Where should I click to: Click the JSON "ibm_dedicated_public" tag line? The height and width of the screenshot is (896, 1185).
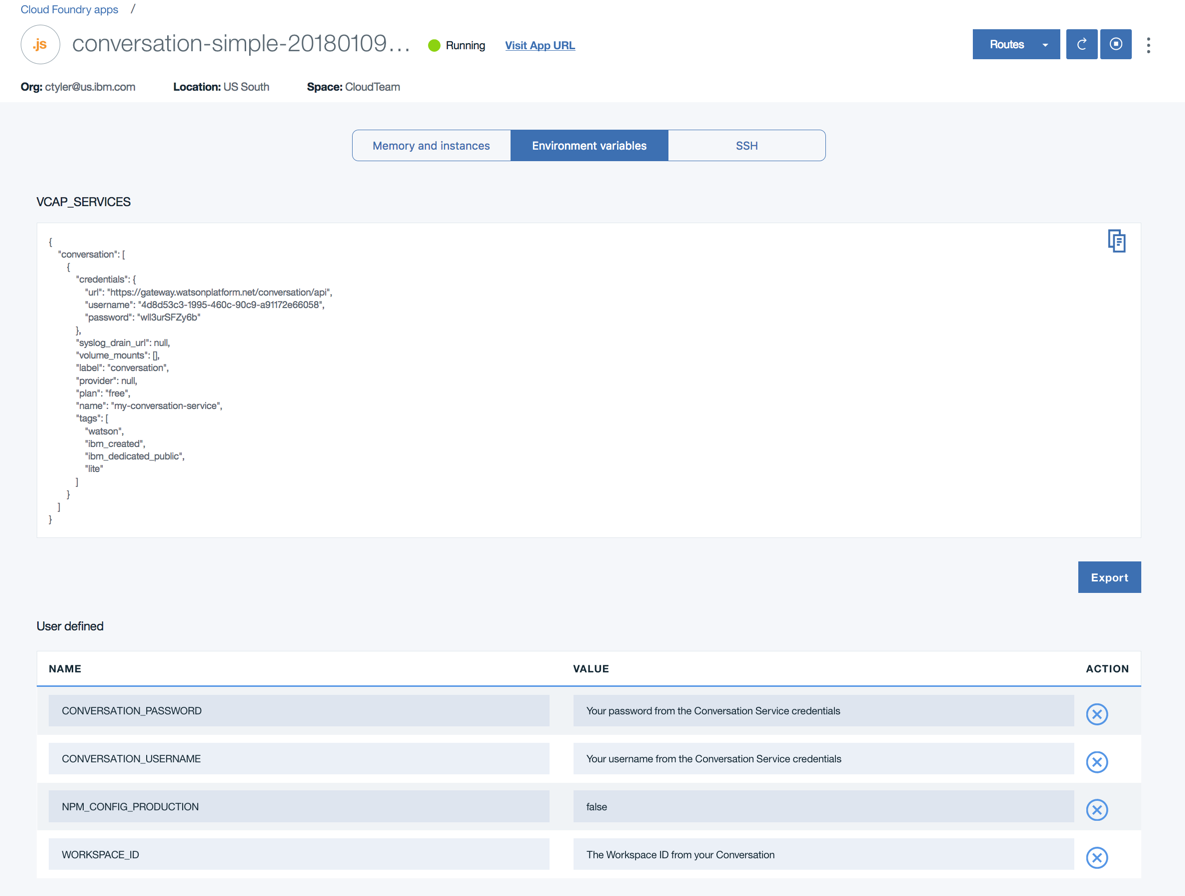point(135,456)
